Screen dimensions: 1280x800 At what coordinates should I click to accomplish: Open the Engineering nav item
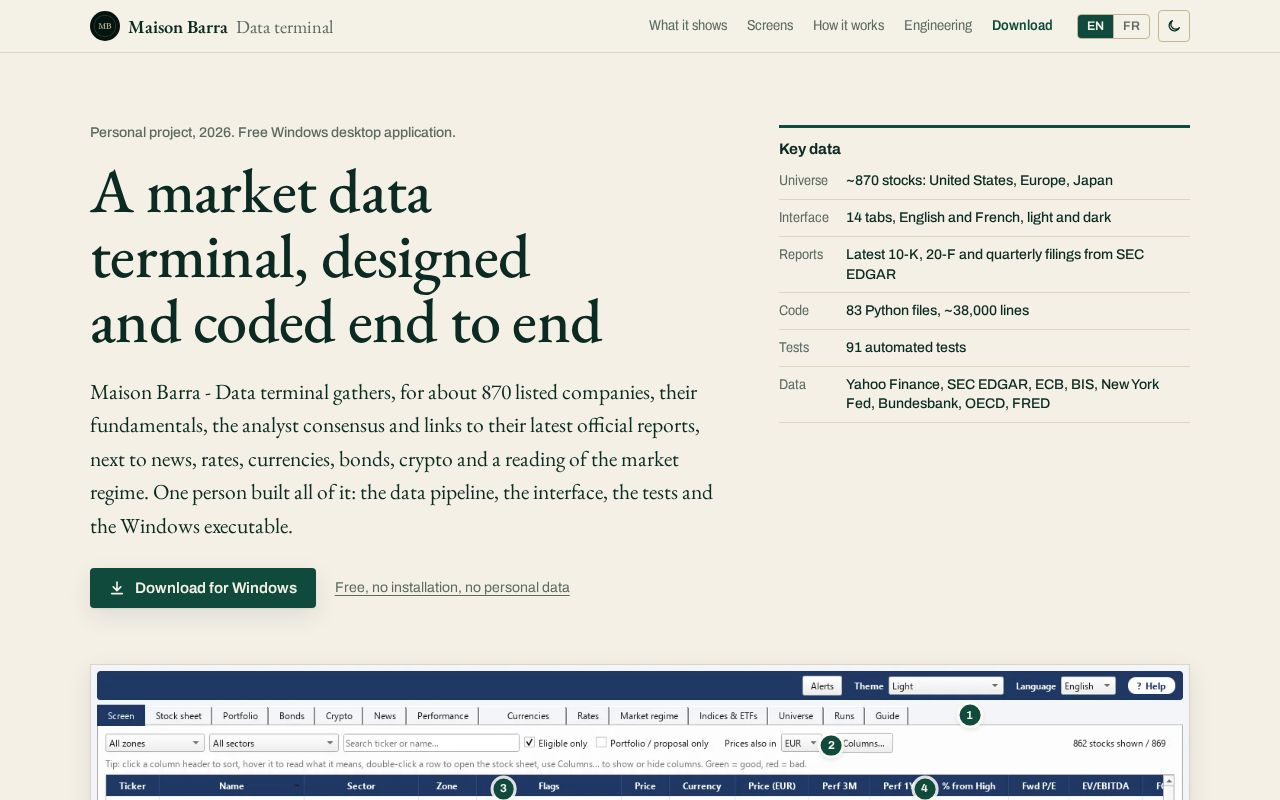point(938,26)
